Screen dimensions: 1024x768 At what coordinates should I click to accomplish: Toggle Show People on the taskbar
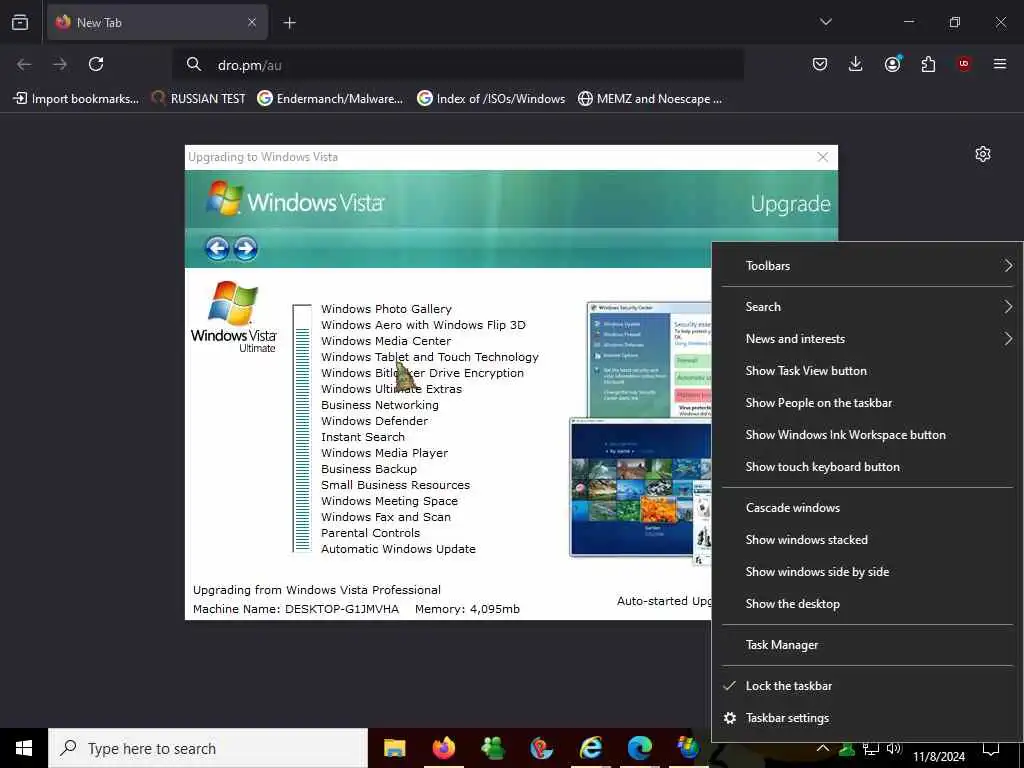(x=867, y=403)
